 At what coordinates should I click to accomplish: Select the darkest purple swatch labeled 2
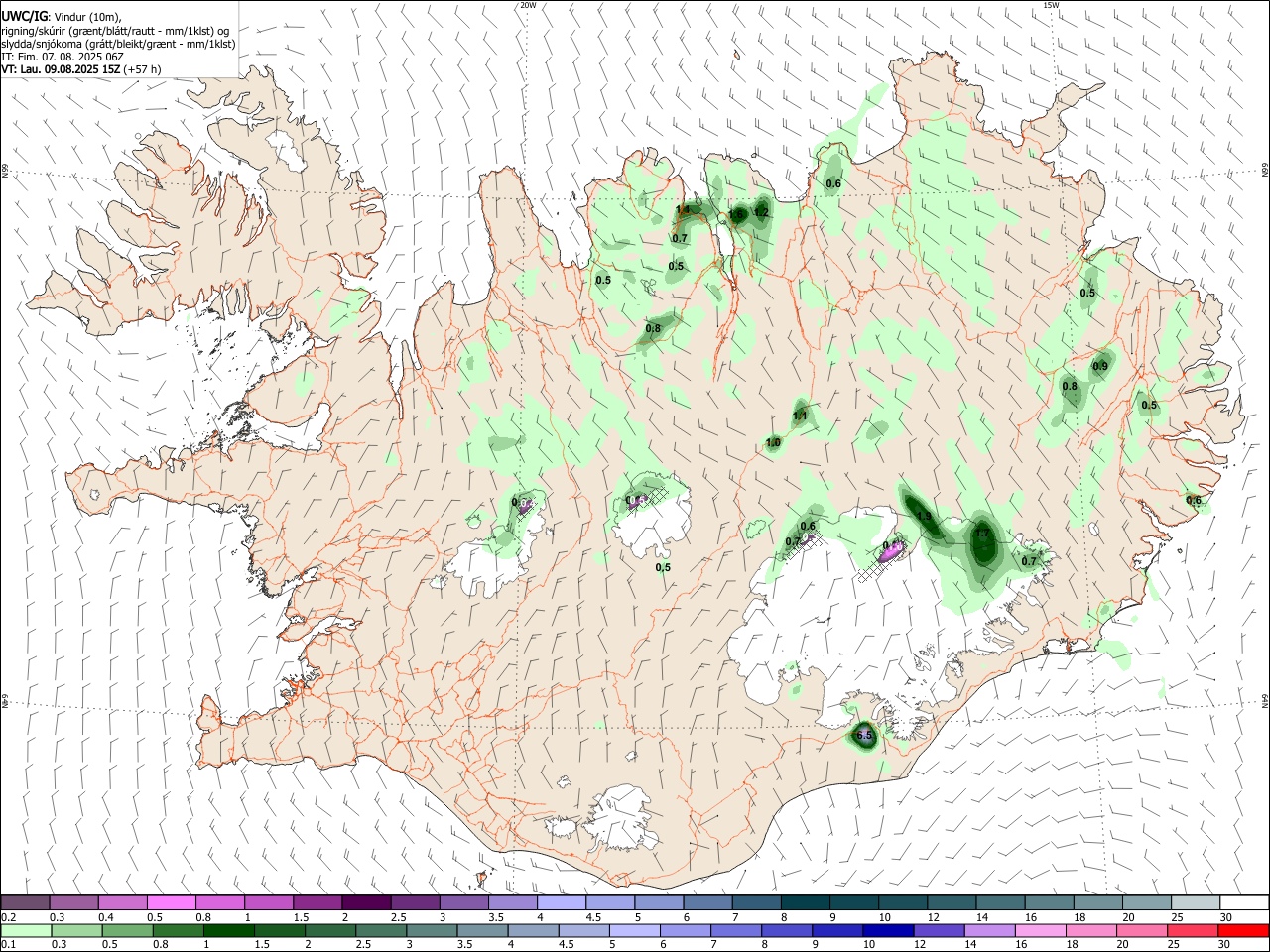click(x=365, y=902)
